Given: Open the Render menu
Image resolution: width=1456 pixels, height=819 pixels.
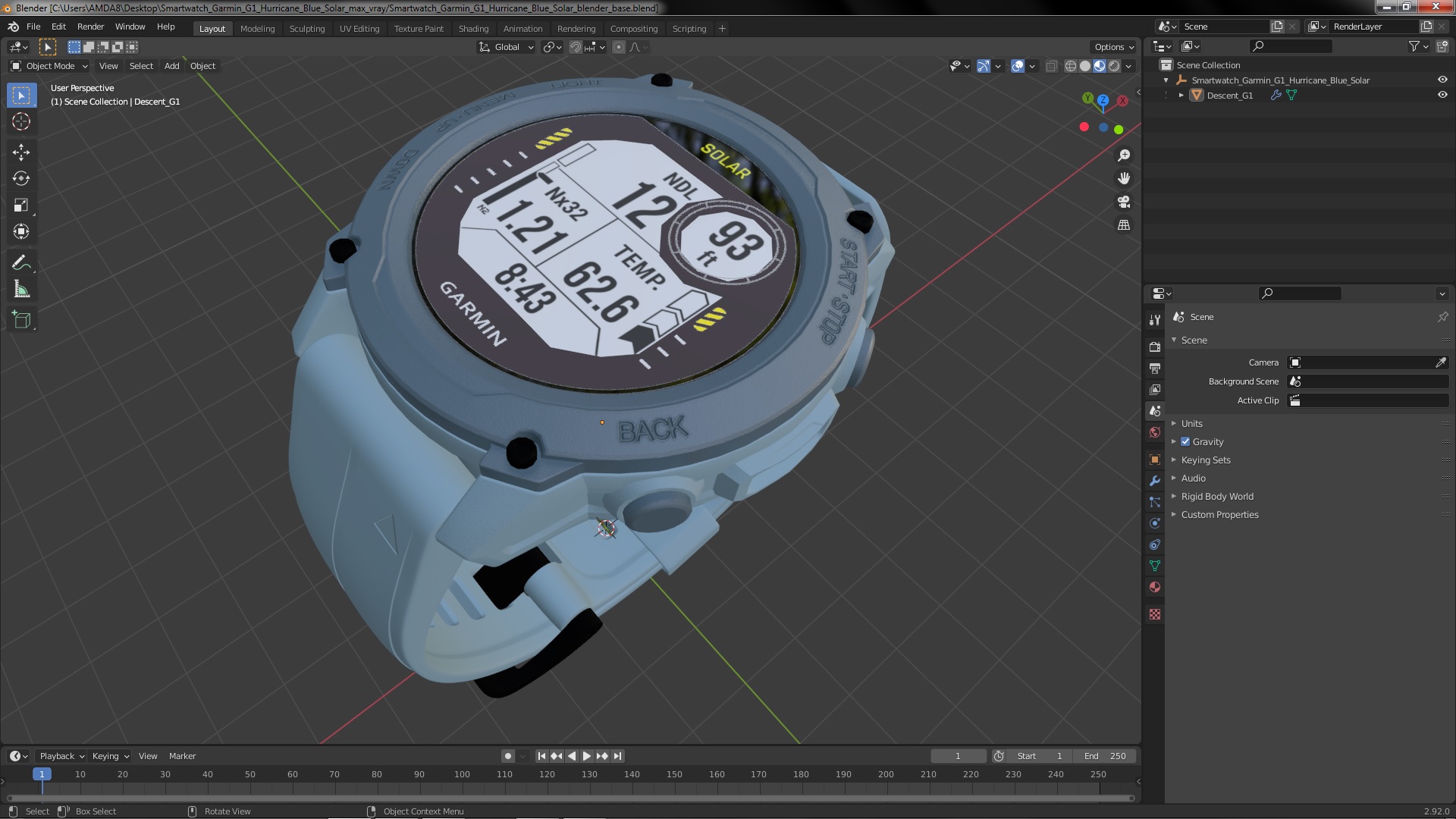Looking at the screenshot, I should tap(90, 27).
